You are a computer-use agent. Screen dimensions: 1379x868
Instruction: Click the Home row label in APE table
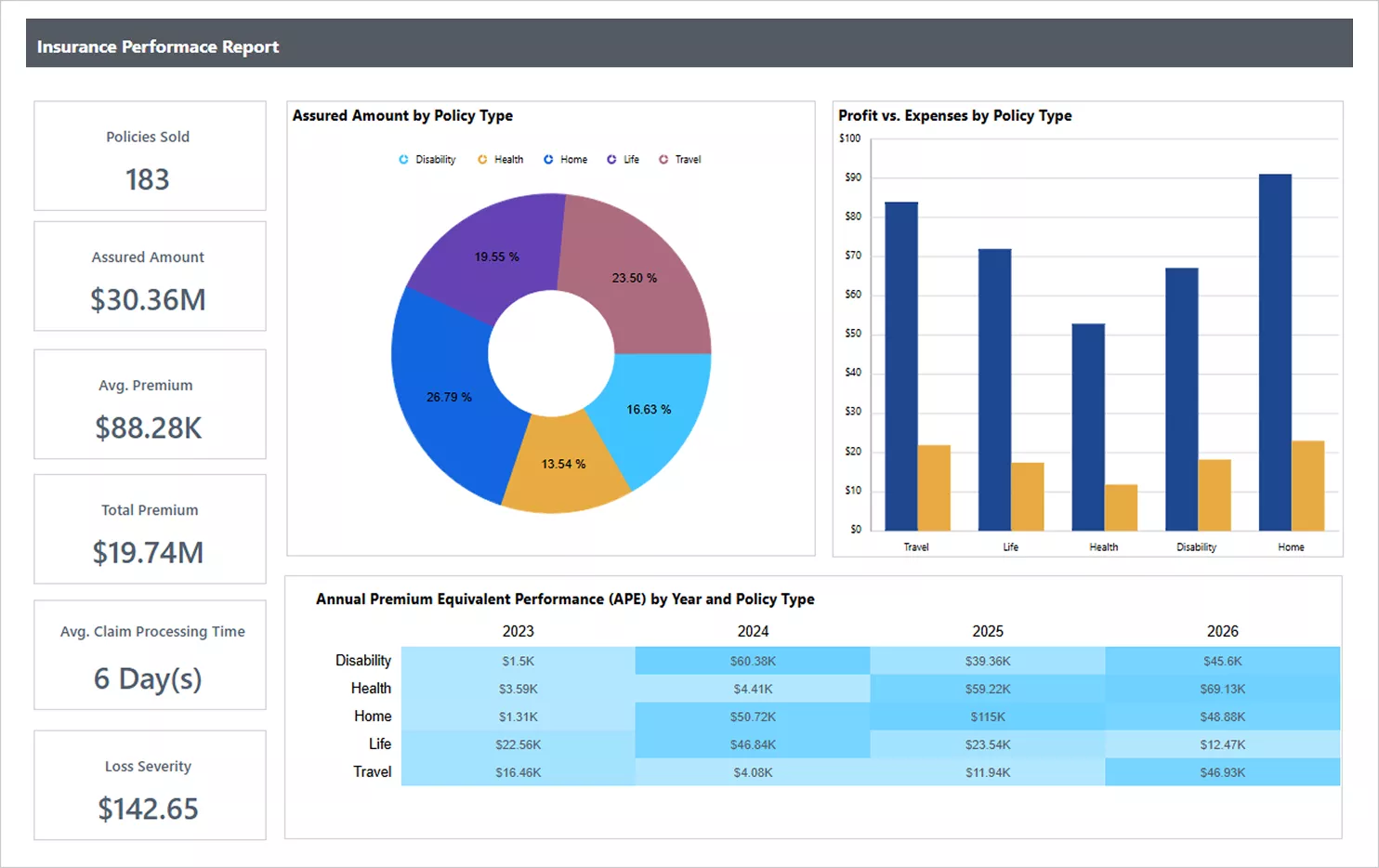(x=373, y=717)
